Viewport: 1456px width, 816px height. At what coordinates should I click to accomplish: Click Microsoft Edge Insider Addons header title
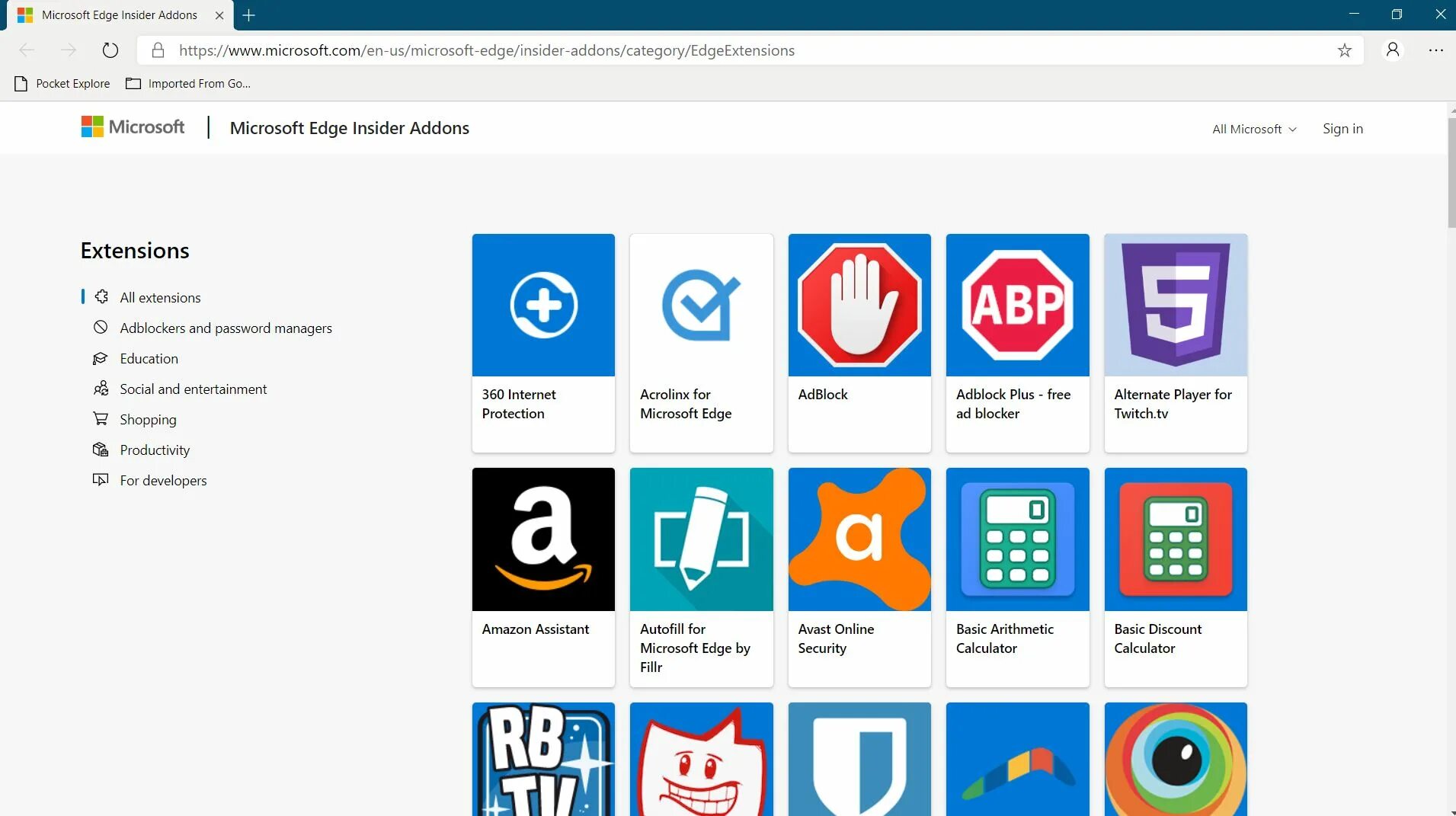(350, 128)
